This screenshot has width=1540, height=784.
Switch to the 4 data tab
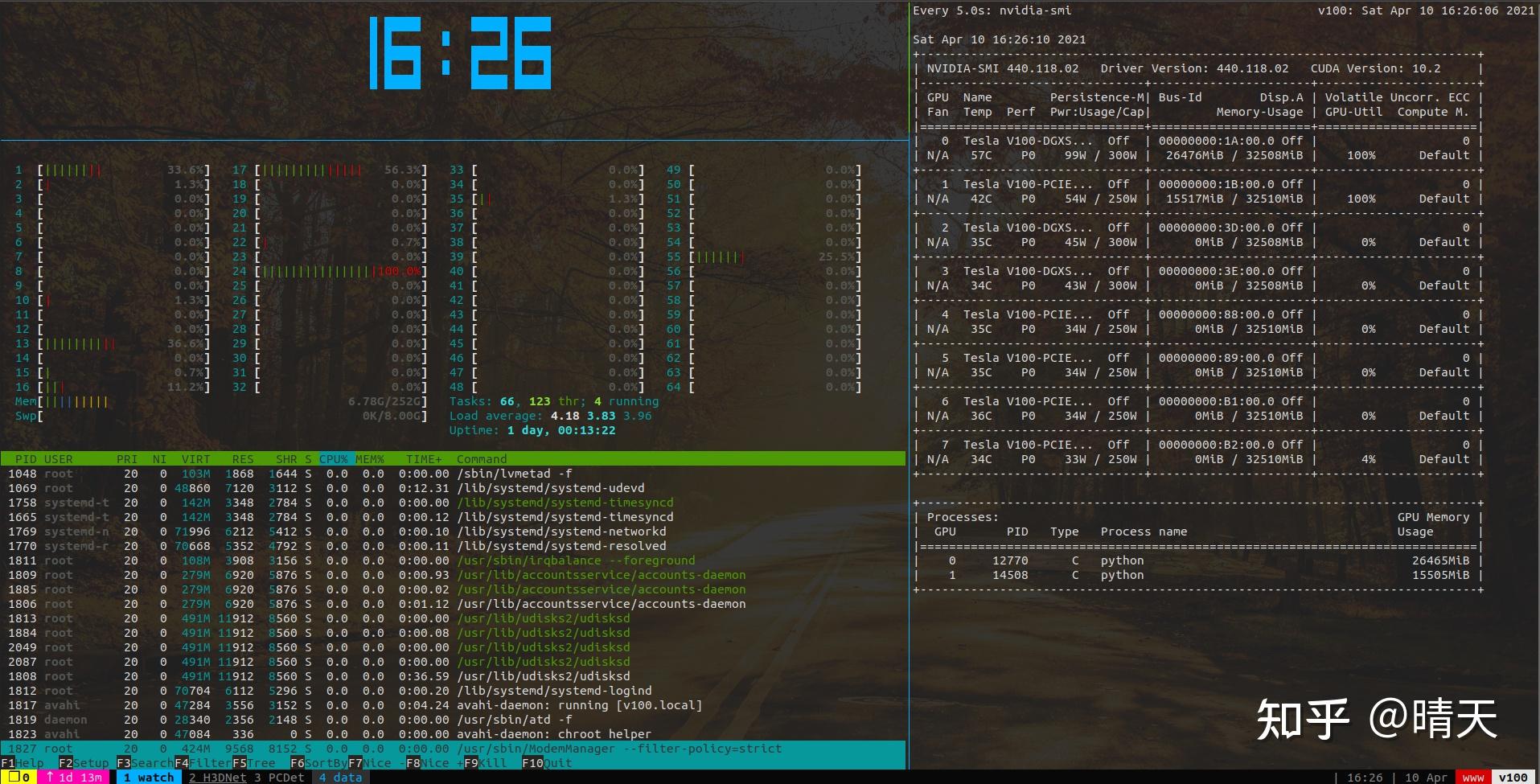point(340,777)
